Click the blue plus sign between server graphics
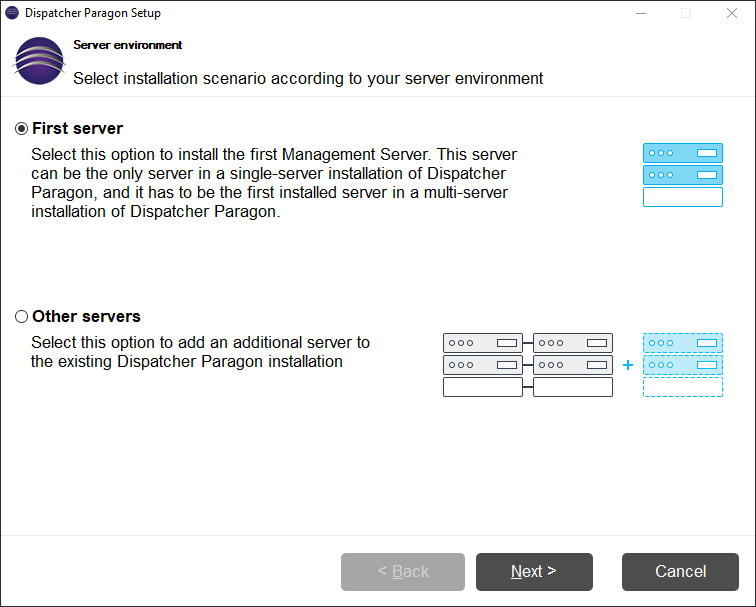Viewport: 756px width, 607px height. click(628, 365)
